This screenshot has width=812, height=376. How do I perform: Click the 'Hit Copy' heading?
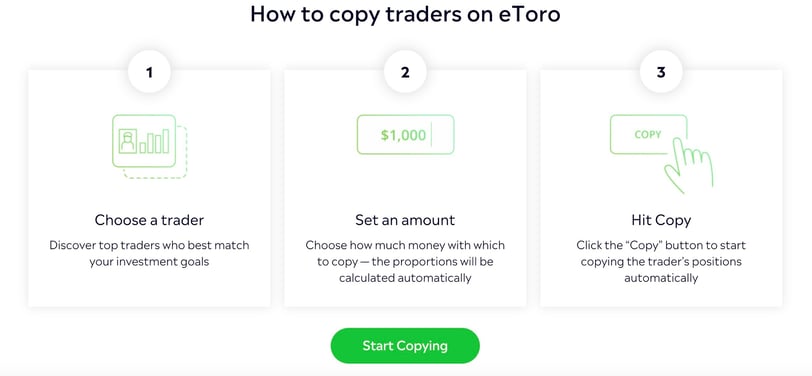click(x=661, y=220)
